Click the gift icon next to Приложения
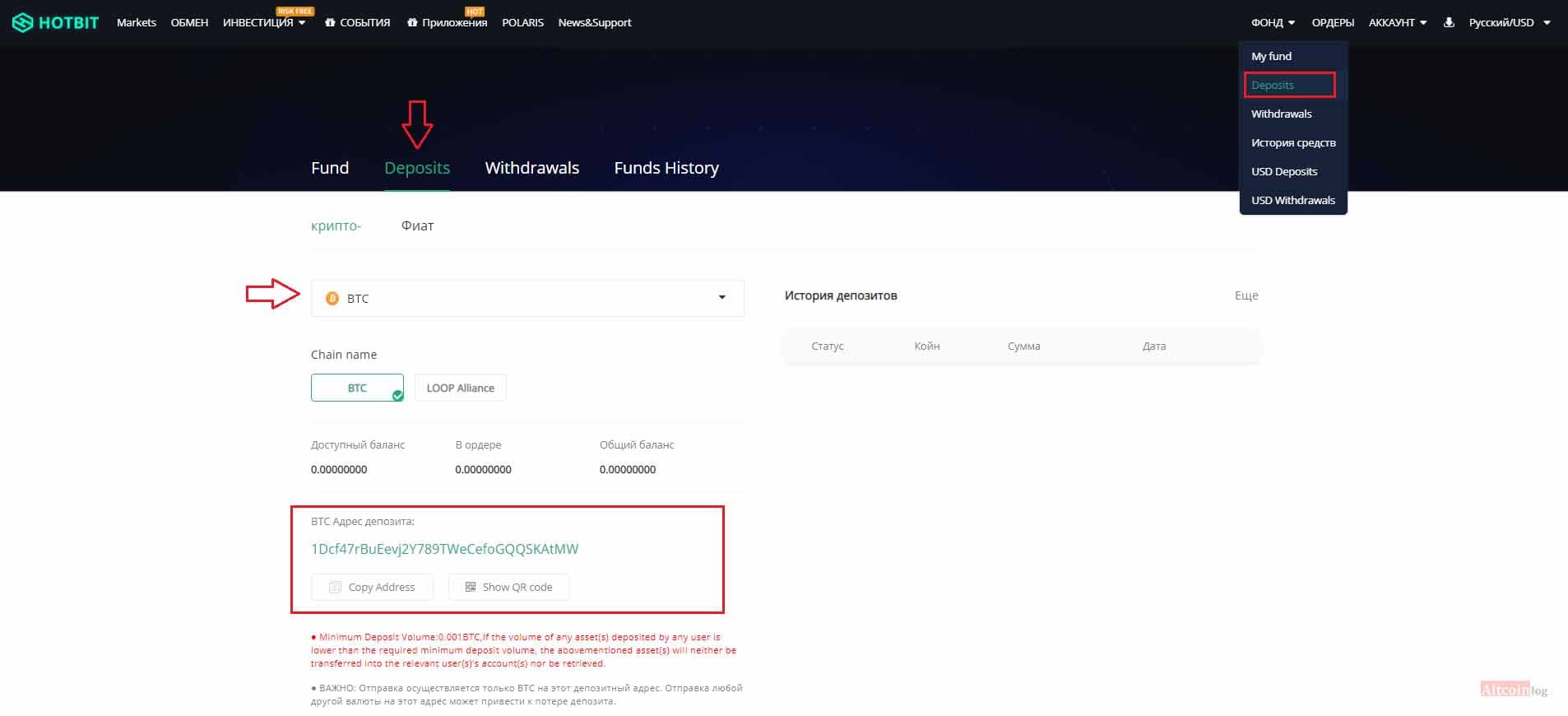 pyautogui.click(x=412, y=23)
